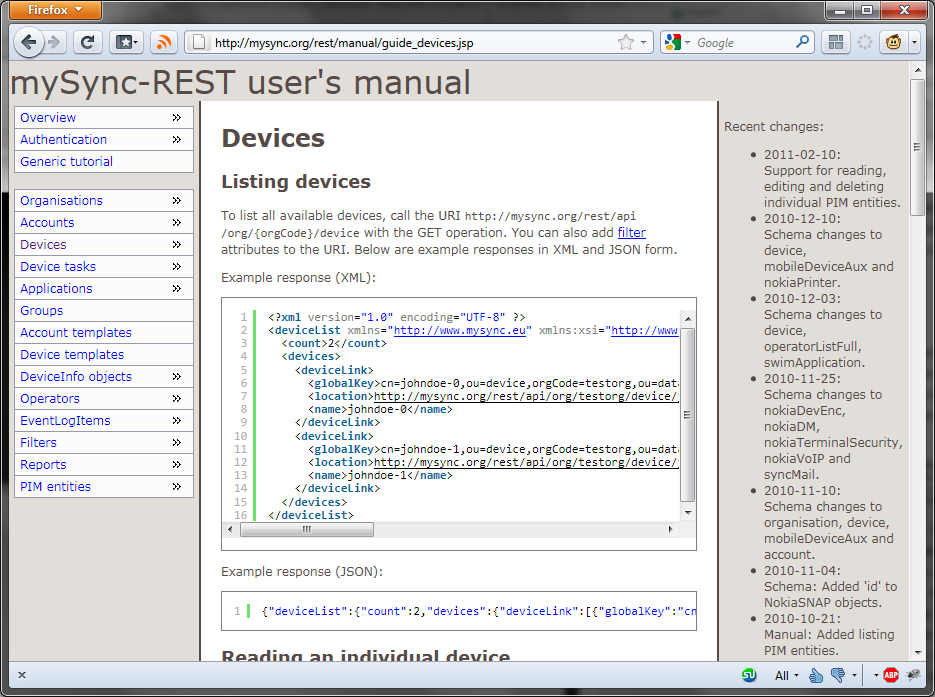Screen dimensions: 935x697
Task: Click the page vertical scrollbar thumb
Action: (917, 147)
